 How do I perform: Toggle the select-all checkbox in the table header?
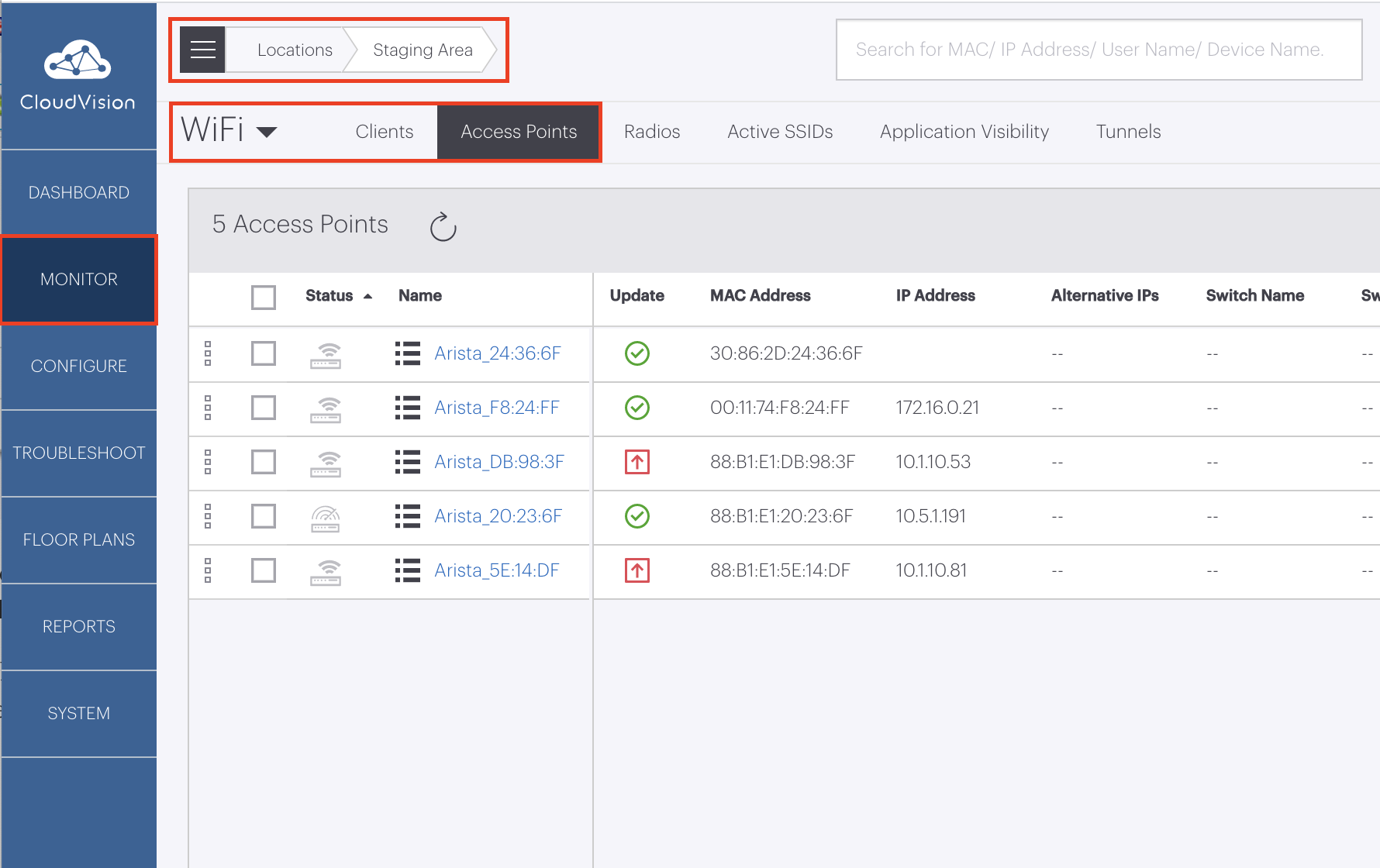[264, 297]
